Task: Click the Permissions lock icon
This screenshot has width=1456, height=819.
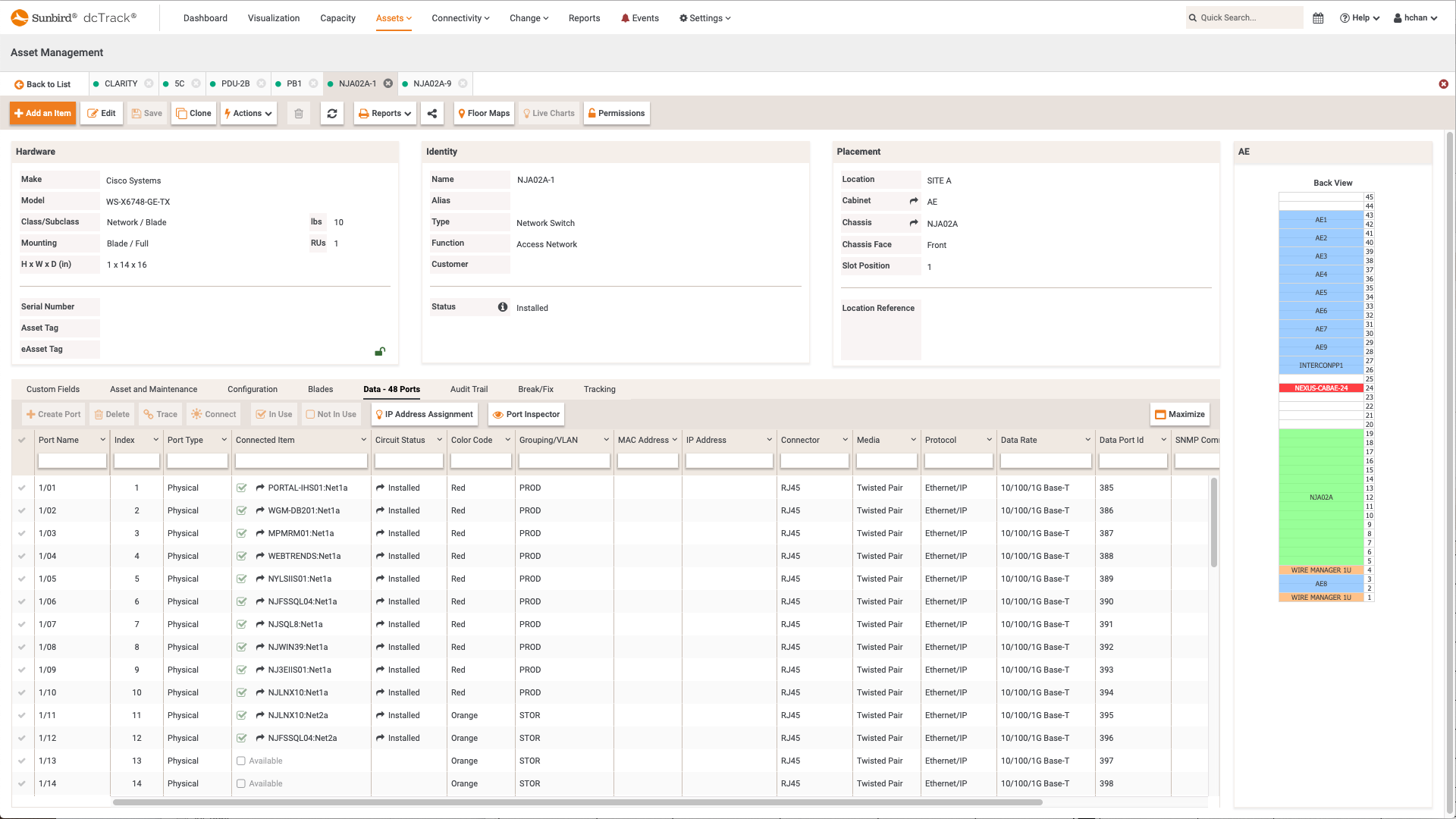Action: tap(616, 113)
